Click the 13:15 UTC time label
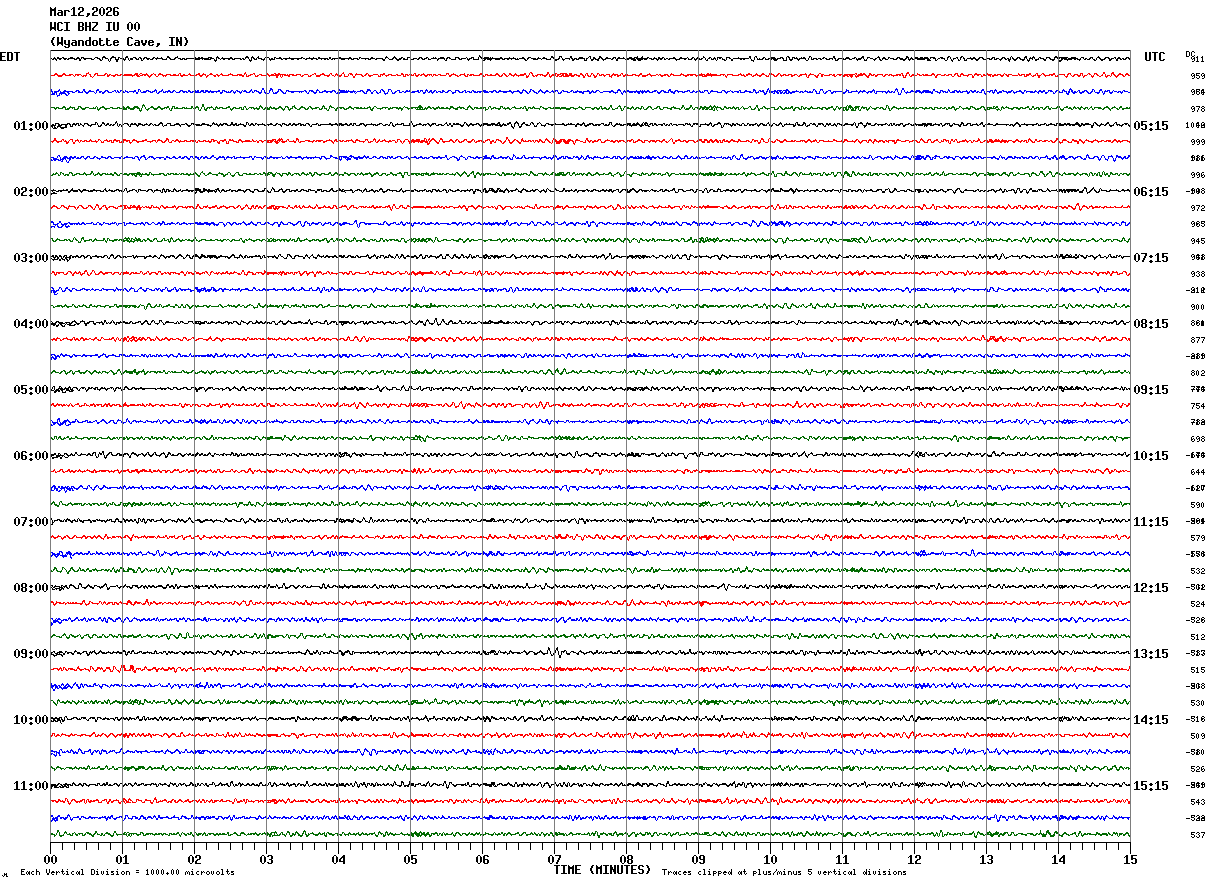Image resolution: width=1210 pixels, height=886 pixels. (x=1150, y=654)
